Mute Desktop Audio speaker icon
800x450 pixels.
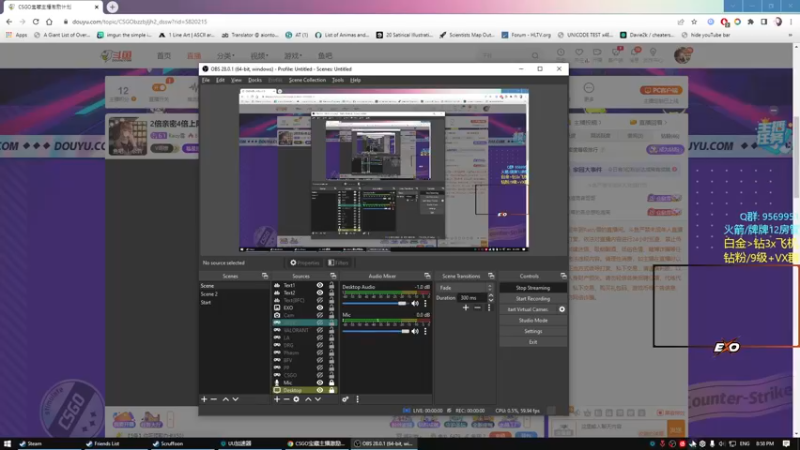click(x=415, y=303)
